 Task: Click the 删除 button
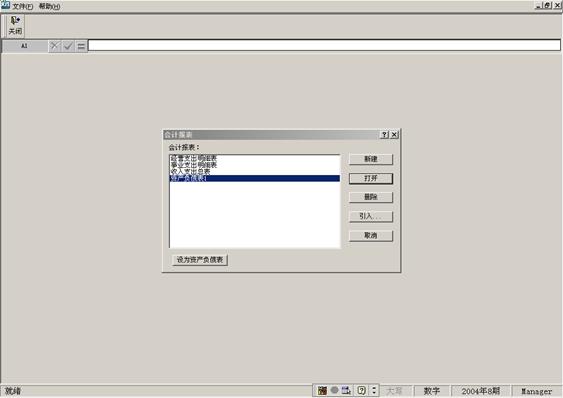click(371, 197)
